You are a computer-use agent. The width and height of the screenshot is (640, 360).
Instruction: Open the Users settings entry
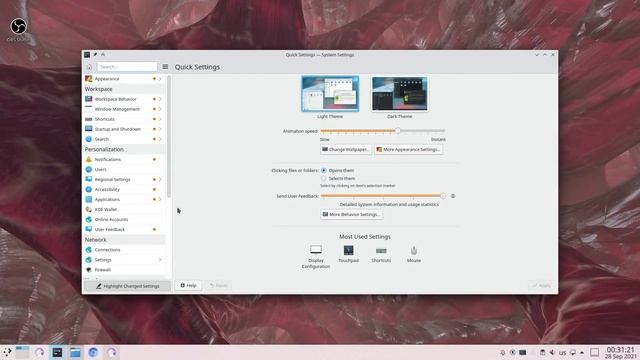124,169
